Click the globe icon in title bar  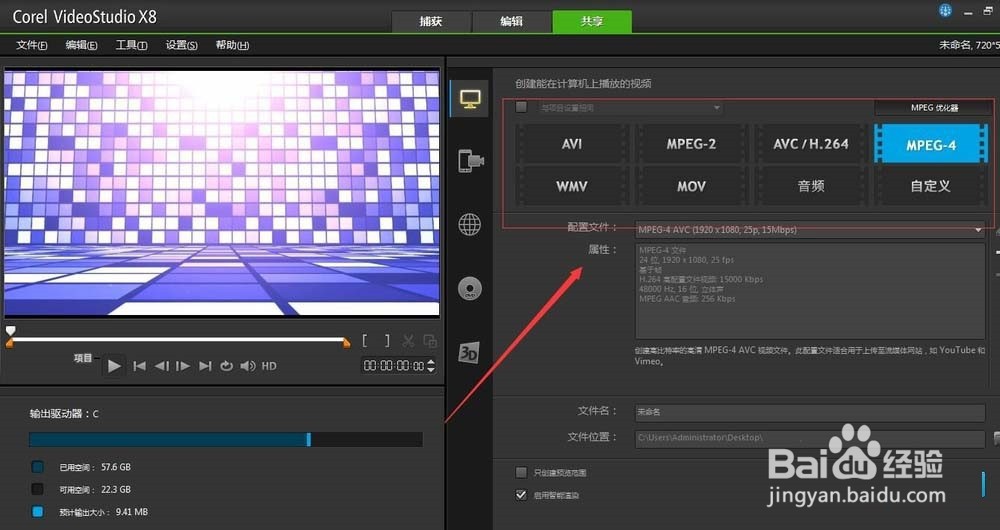pyautogui.click(x=945, y=10)
